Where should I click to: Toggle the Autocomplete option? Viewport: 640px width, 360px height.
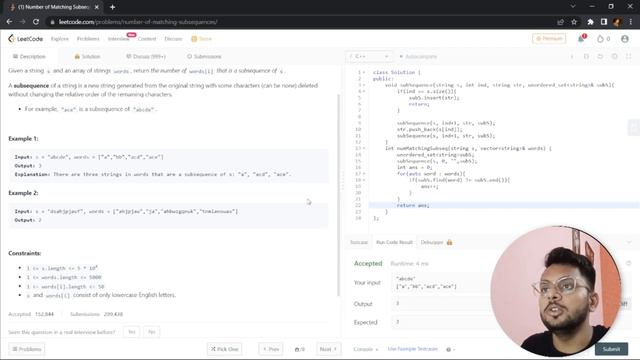pos(418,56)
